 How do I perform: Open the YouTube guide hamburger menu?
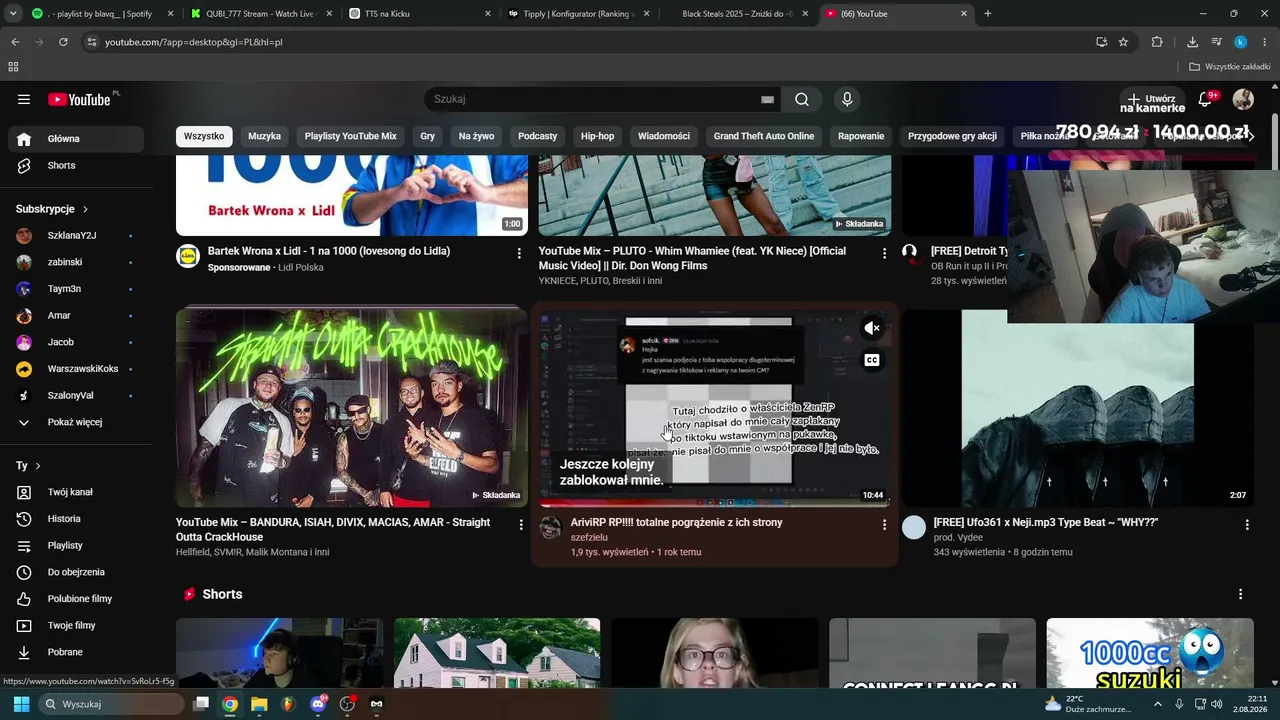coord(24,99)
